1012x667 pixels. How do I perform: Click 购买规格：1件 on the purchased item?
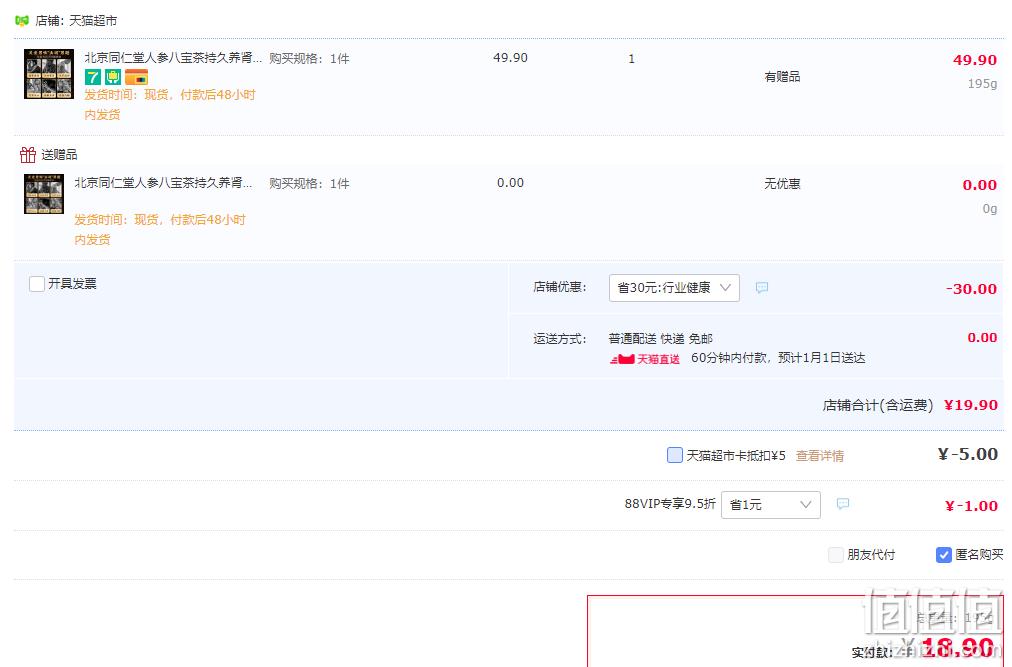point(309,59)
